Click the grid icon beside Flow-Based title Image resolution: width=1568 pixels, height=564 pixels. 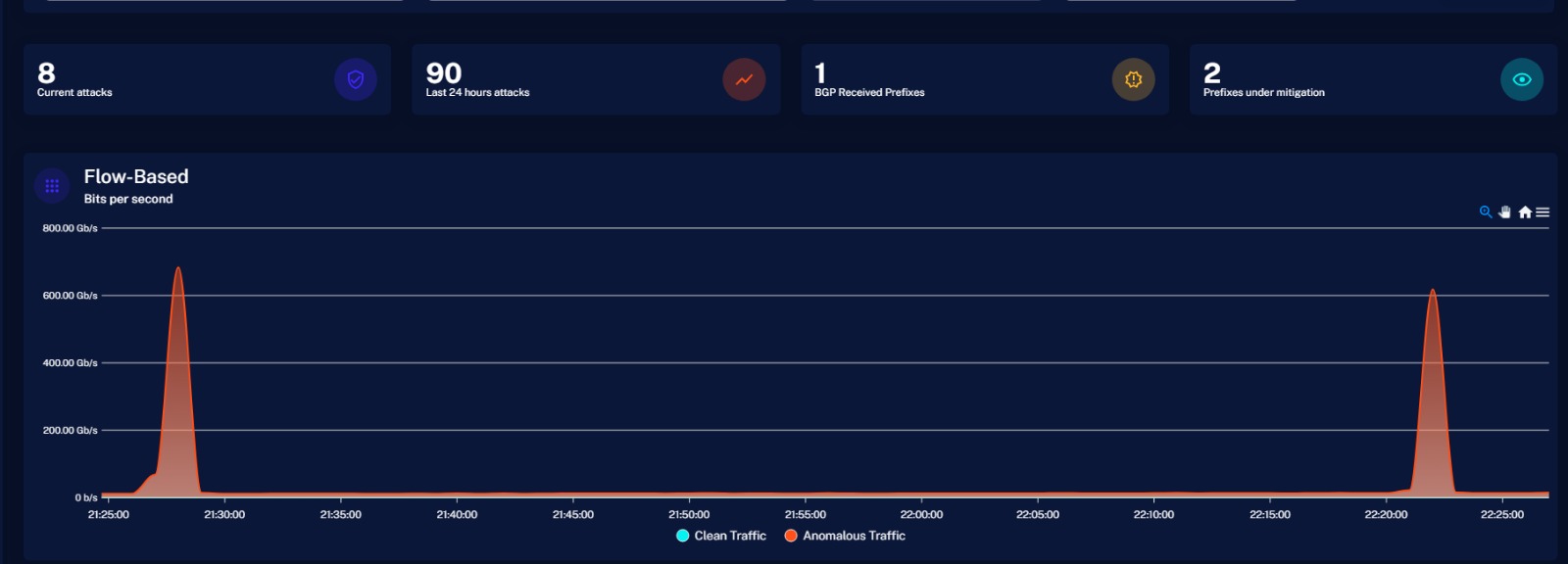click(52, 186)
